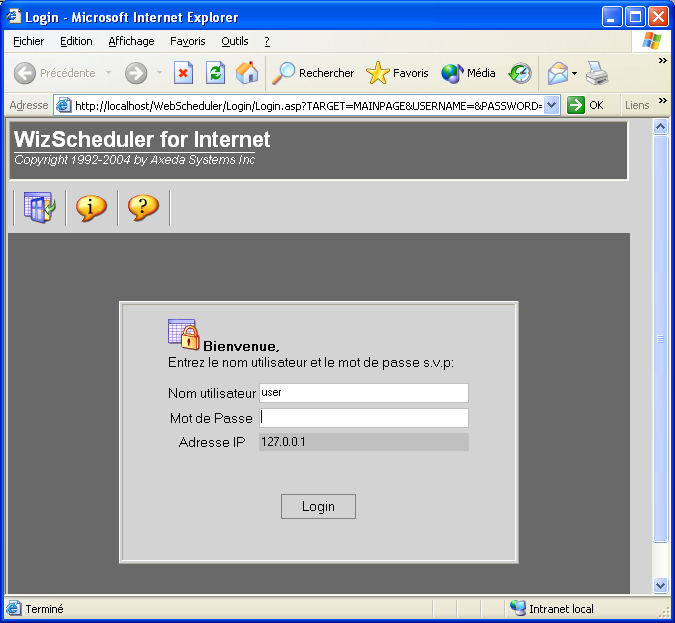675x623 pixels.
Task: Click the address bar URL text
Action: 308,105
